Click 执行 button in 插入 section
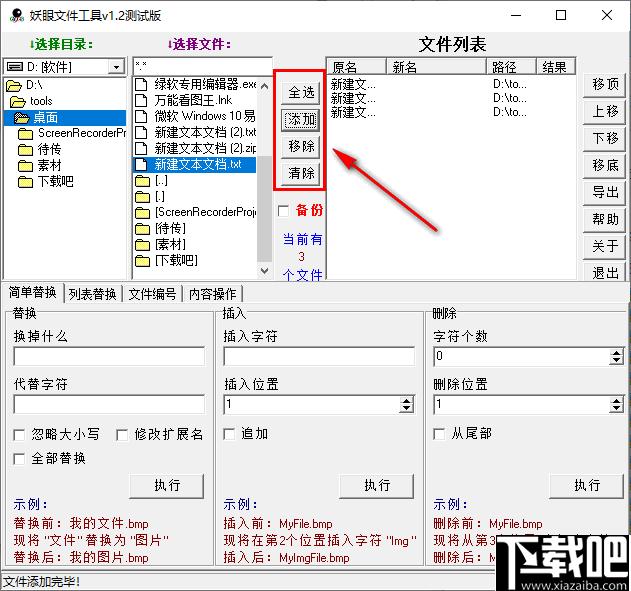Viewport: 631px width, 591px height. pyautogui.click(x=377, y=486)
